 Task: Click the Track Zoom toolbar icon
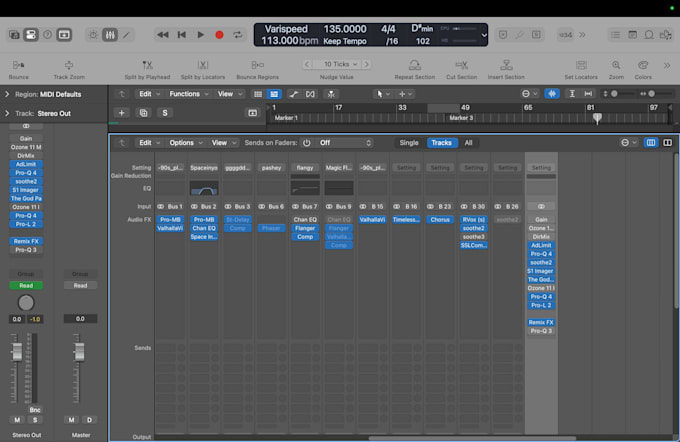coord(69,65)
